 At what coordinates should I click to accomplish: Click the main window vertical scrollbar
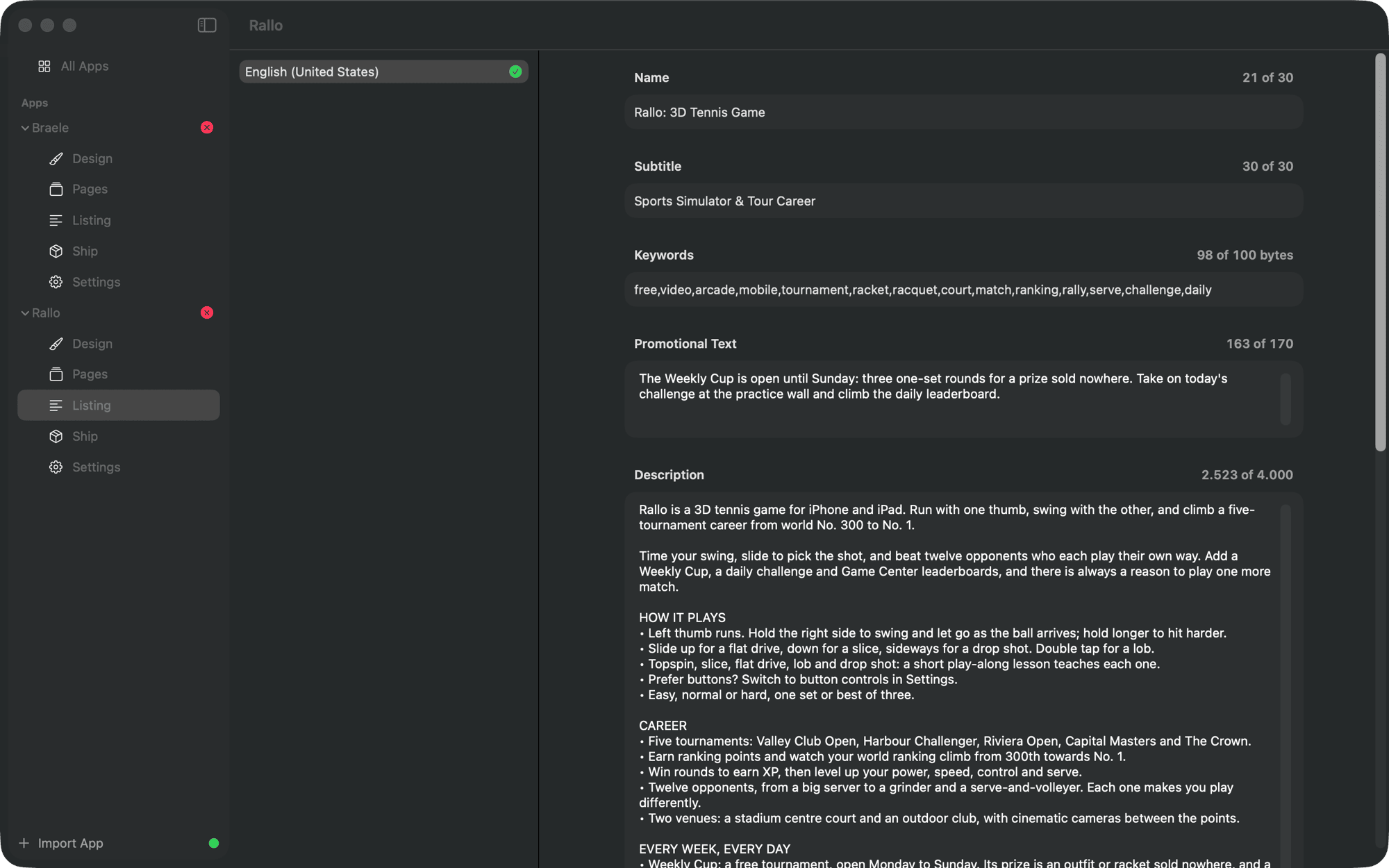(x=1381, y=253)
